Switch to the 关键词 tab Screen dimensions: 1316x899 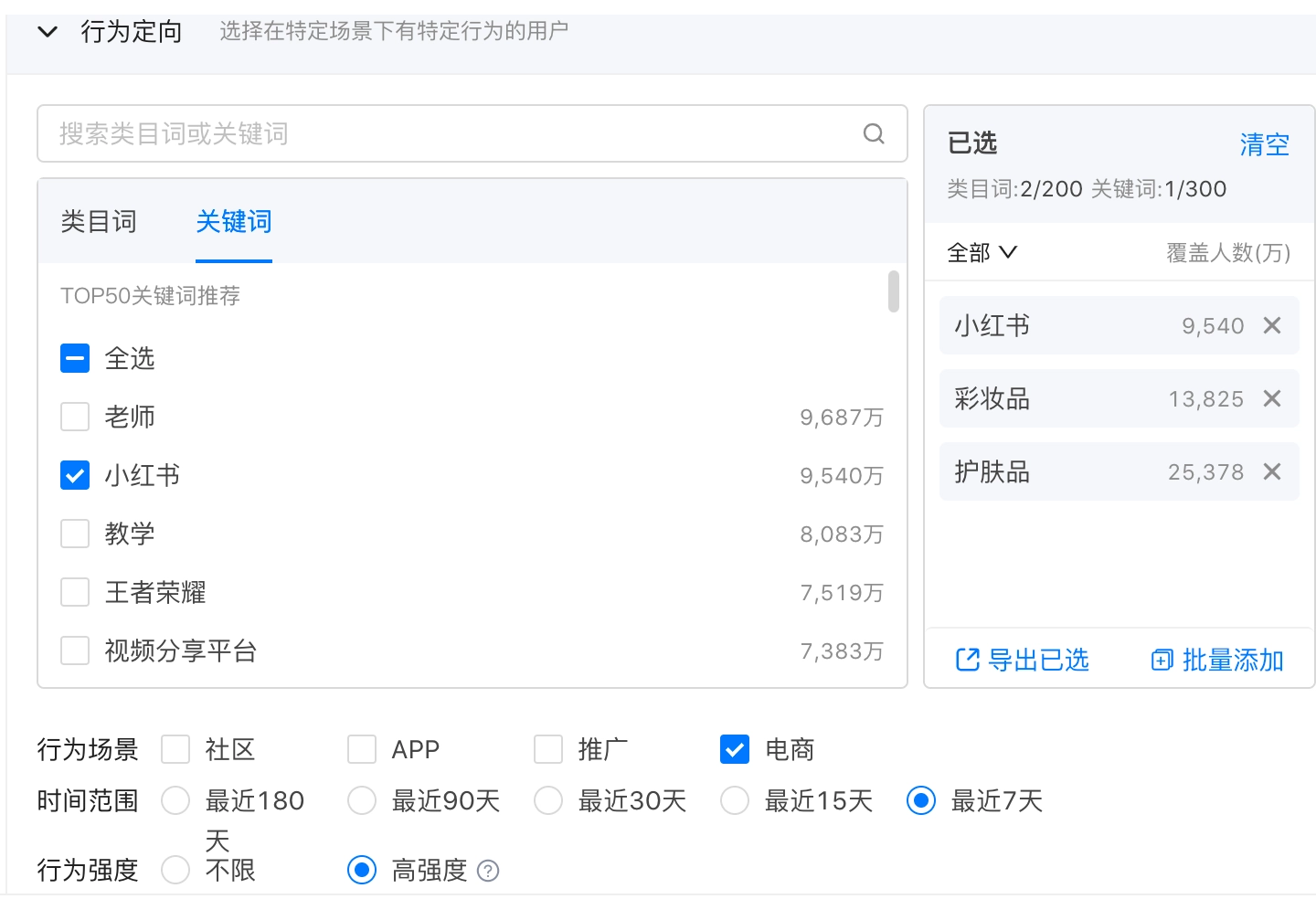pyautogui.click(x=233, y=221)
